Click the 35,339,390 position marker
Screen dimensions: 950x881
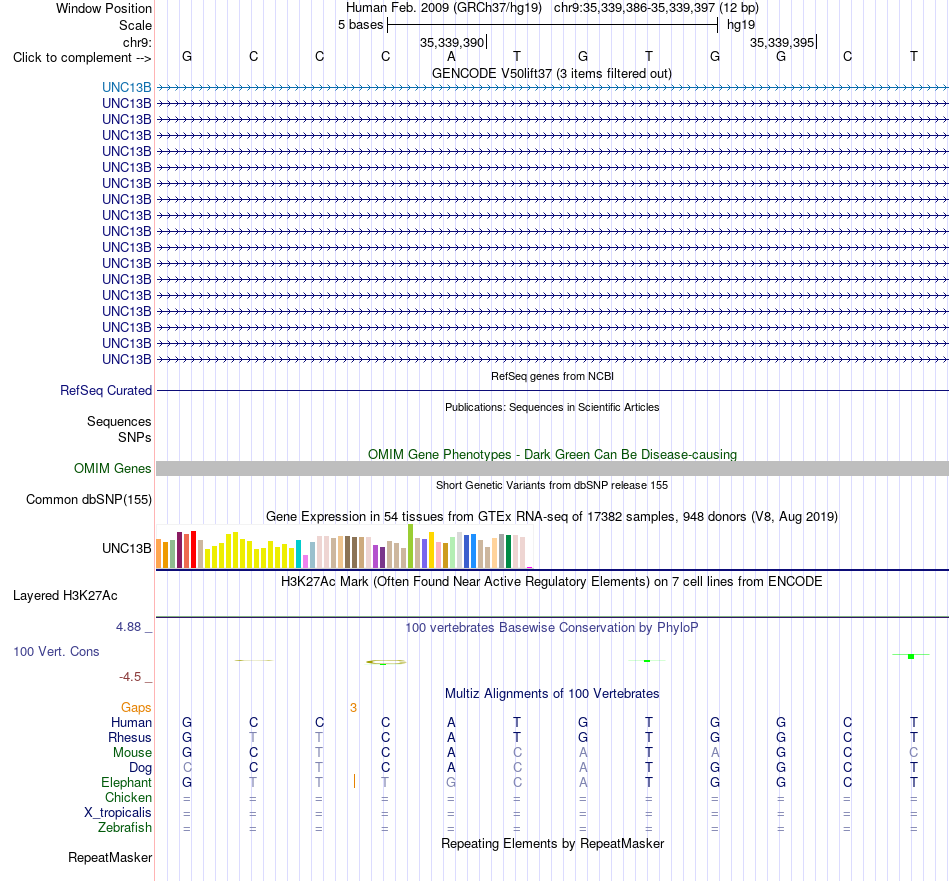(x=452, y=42)
